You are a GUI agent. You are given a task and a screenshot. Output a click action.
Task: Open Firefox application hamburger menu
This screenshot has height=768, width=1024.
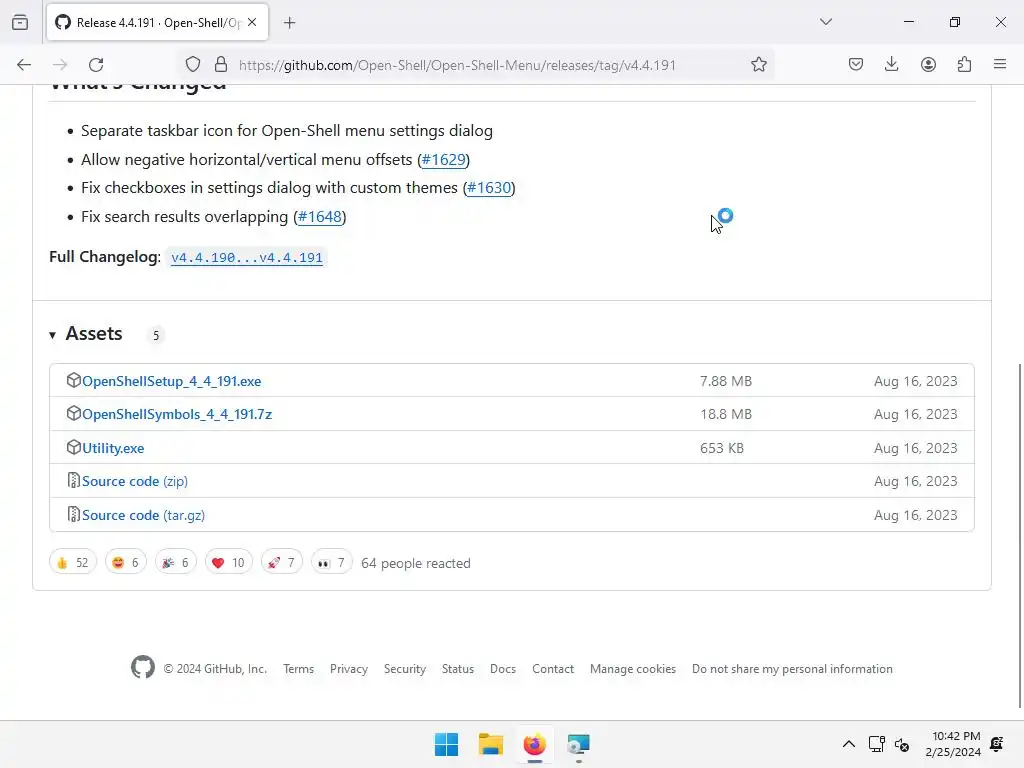1000,65
